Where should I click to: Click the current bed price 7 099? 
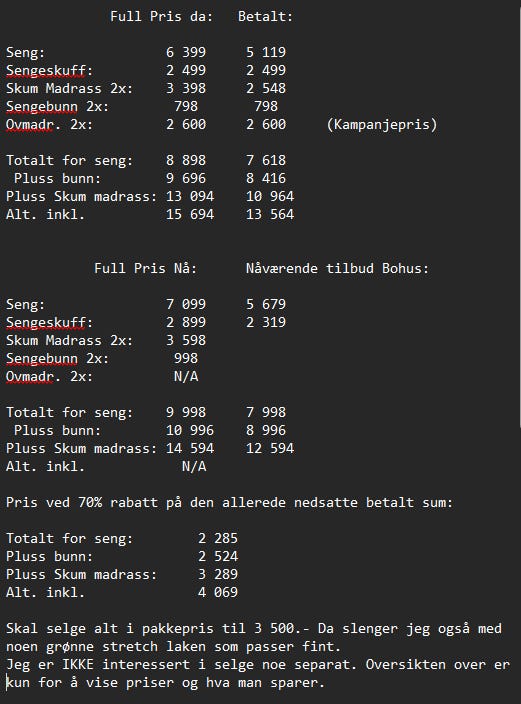click(x=186, y=304)
